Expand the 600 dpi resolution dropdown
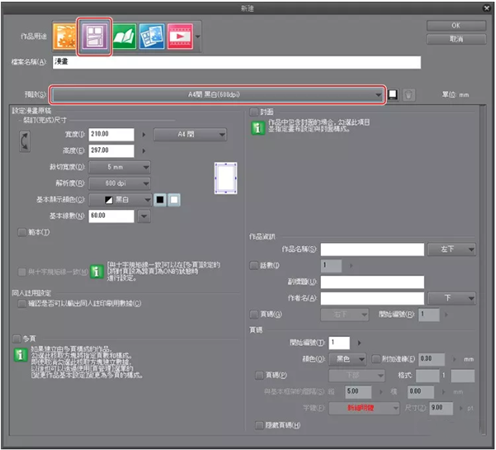496x450 pixels. [120, 183]
